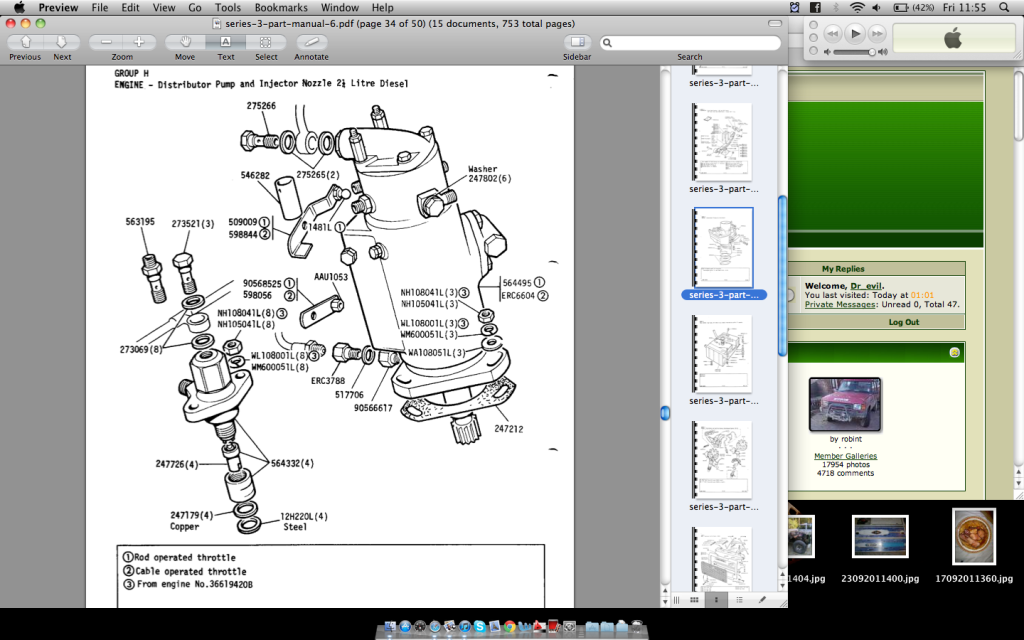Click the Log Out button on forum

[x=903, y=322]
